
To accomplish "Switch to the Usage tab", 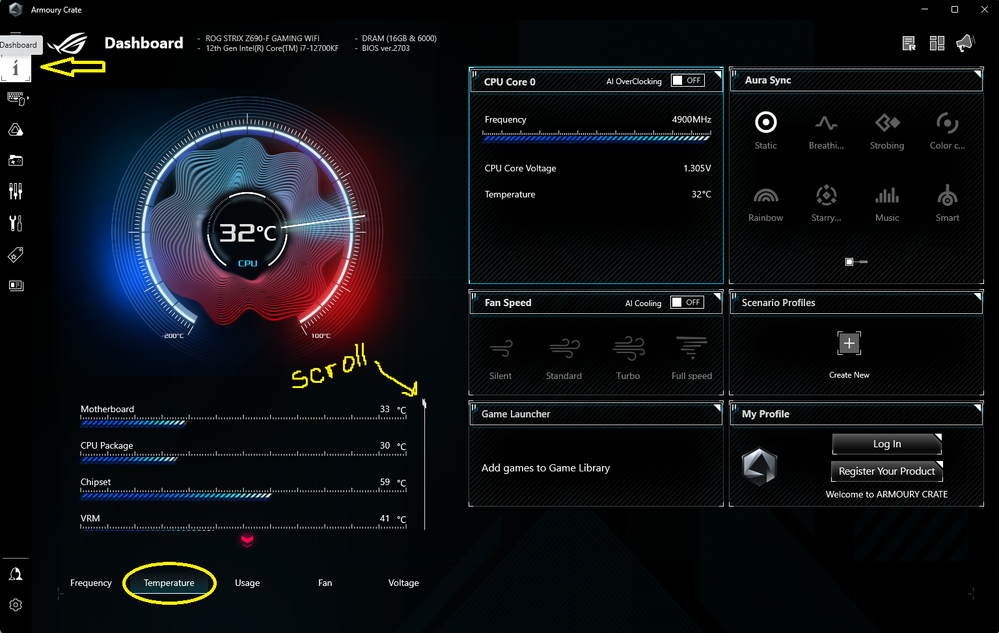I will 247,583.
